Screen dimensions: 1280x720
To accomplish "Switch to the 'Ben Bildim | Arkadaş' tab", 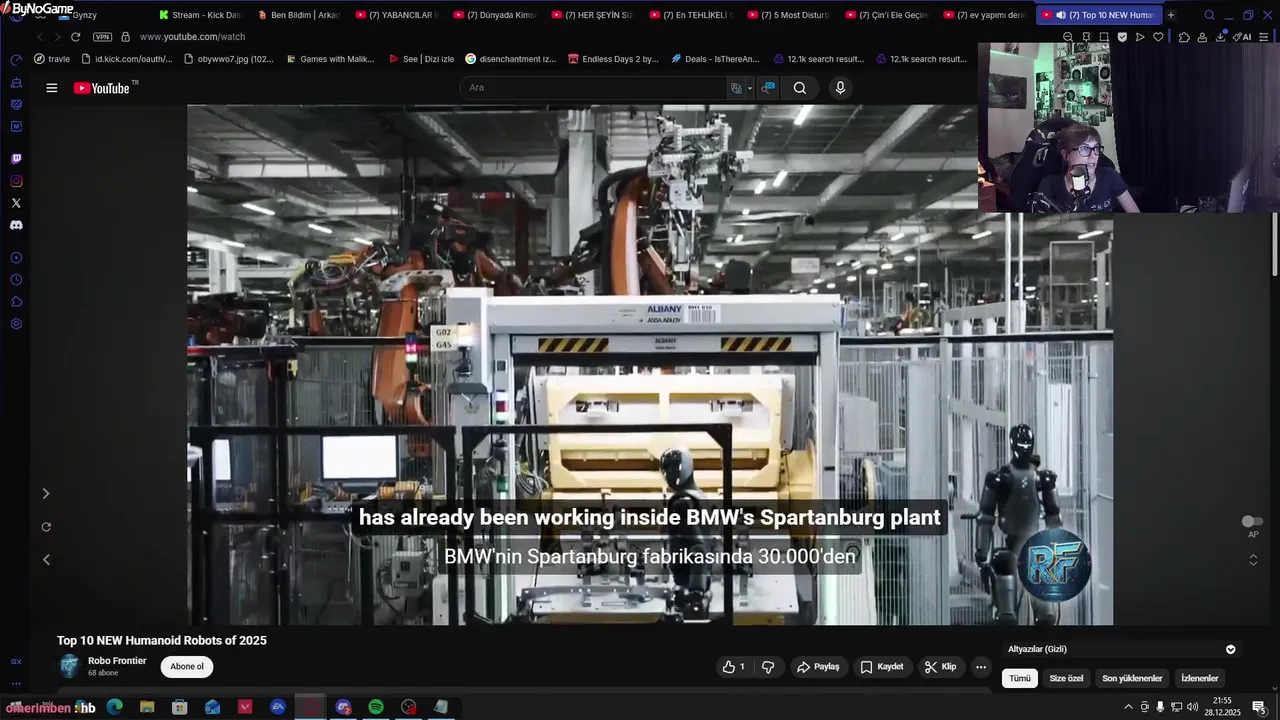I will tap(298, 15).
